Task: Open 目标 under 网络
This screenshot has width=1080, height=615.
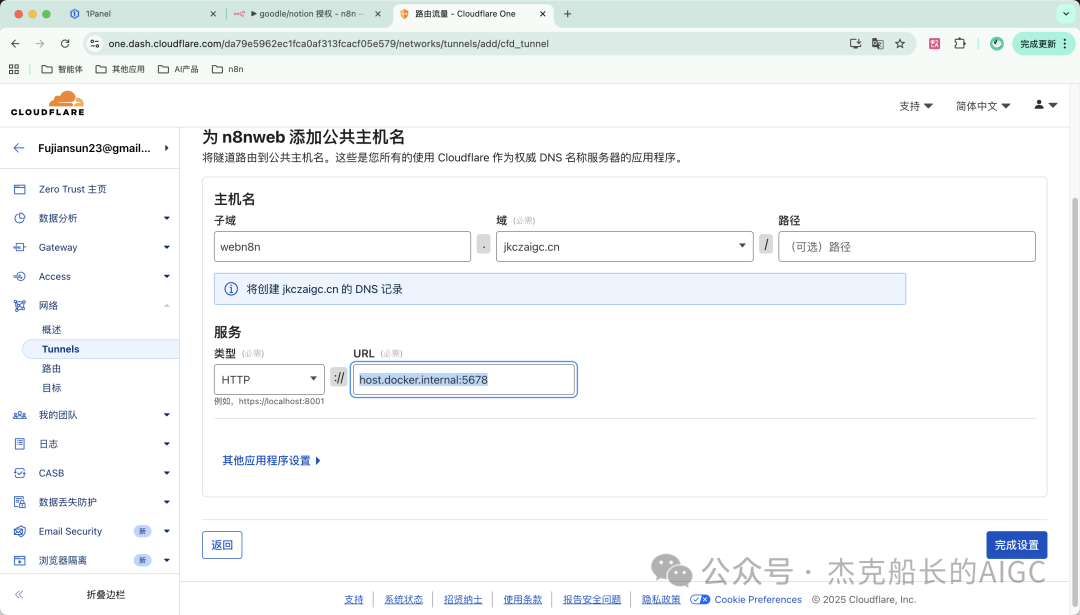Action: pos(52,388)
